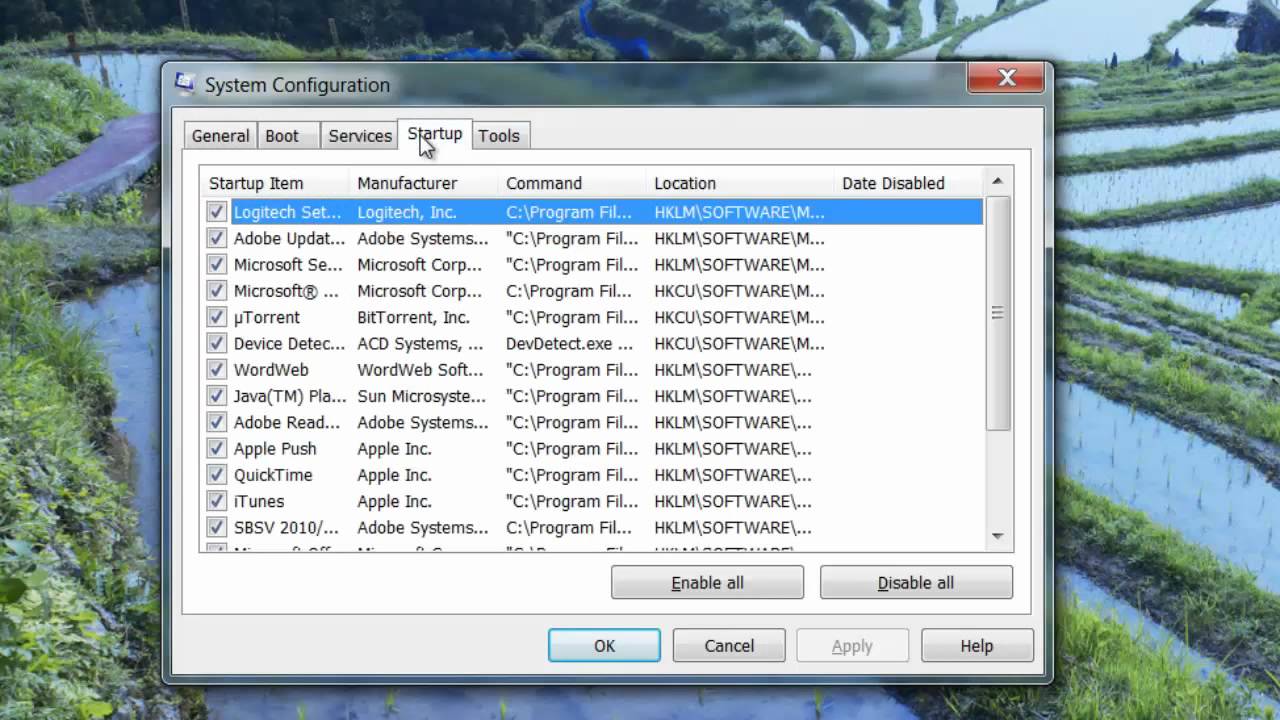Image resolution: width=1280 pixels, height=720 pixels.
Task: Sort by Date Disabled column header
Action: pos(908,183)
